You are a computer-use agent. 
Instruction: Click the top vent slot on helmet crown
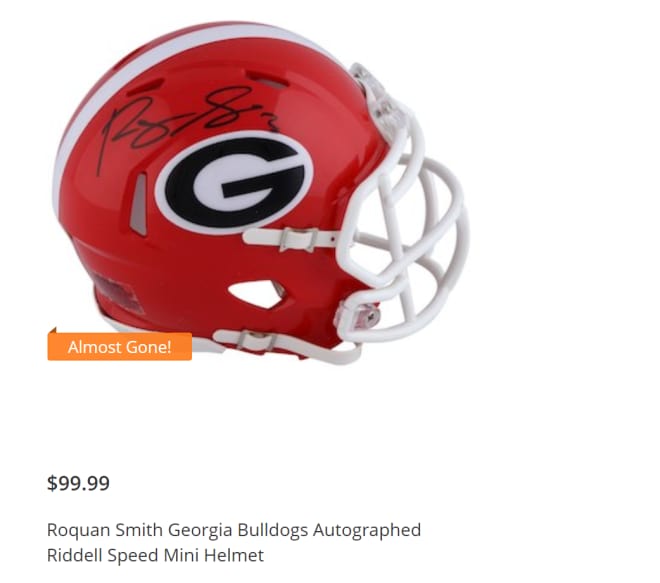267,80
